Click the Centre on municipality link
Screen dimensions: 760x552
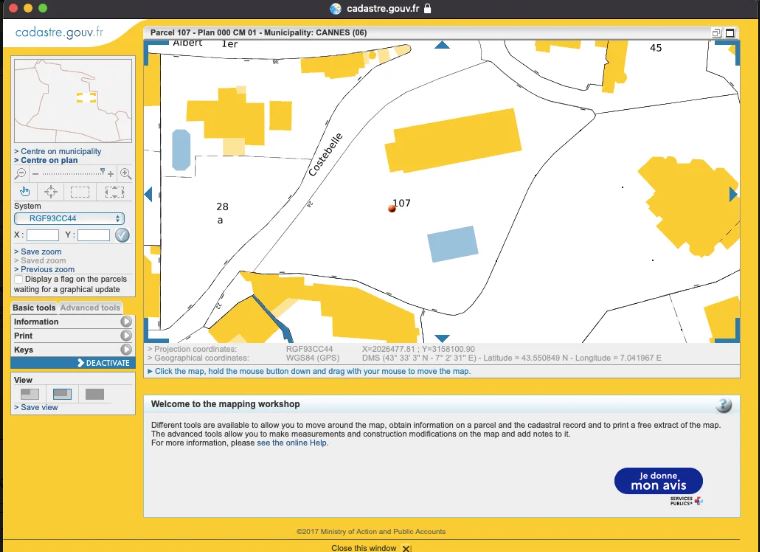(58, 152)
